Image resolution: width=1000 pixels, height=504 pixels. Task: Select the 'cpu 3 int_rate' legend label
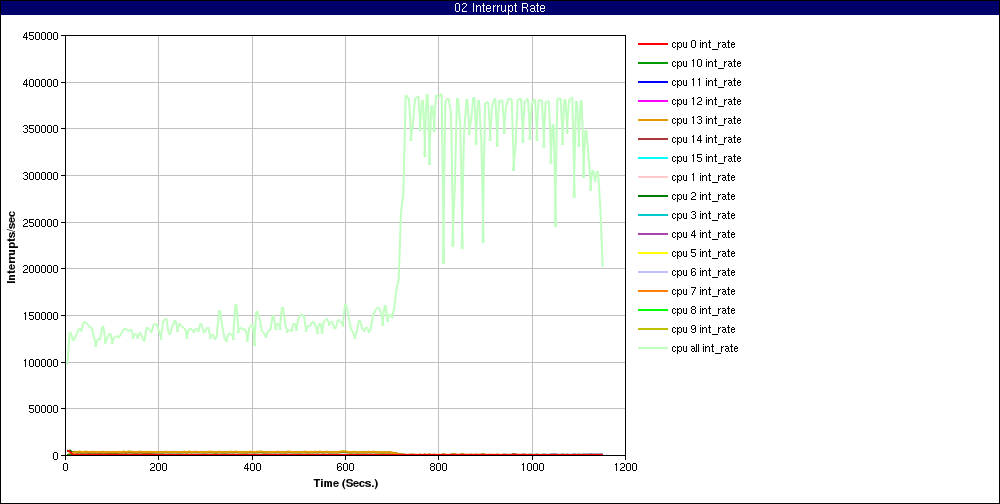point(703,216)
